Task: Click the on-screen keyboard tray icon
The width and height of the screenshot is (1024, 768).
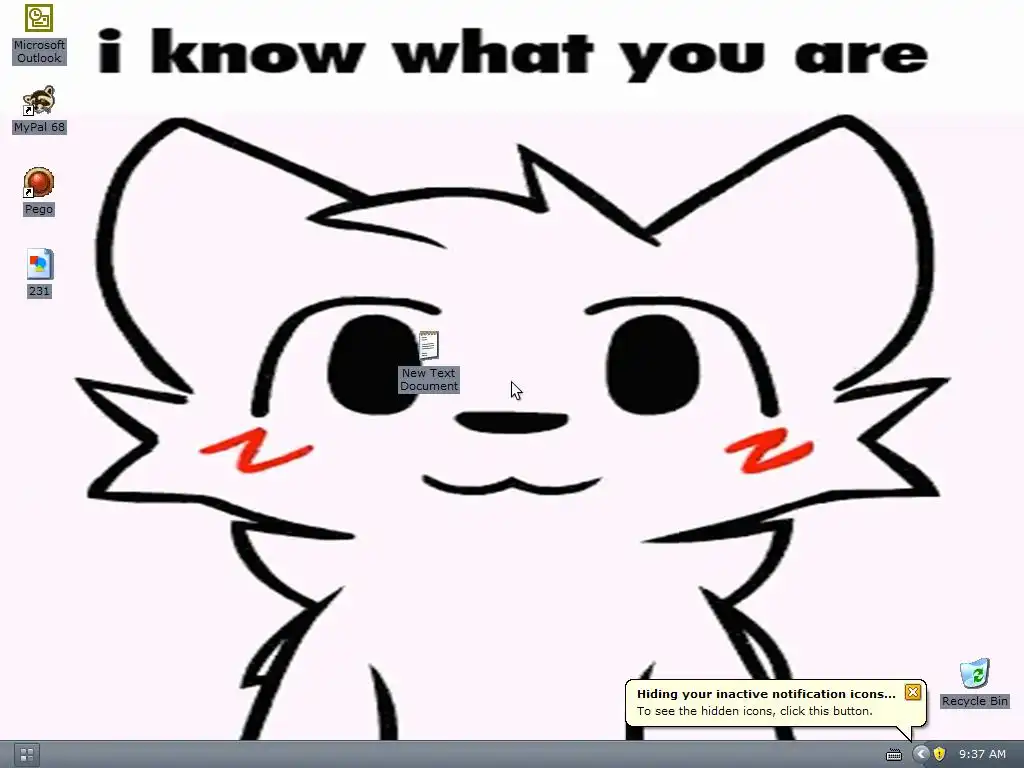Action: [x=893, y=755]
